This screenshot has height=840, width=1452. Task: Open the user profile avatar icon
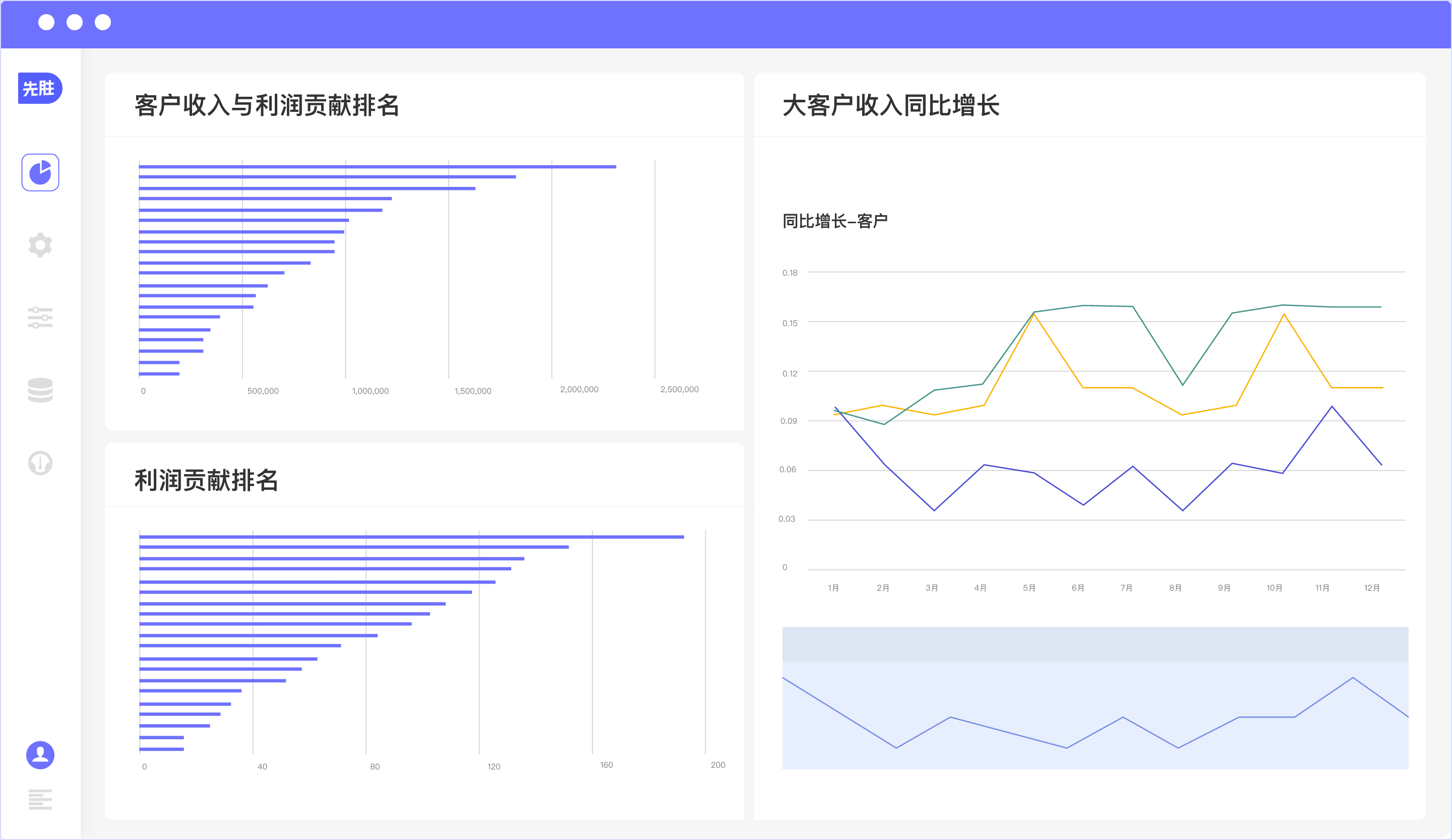[40, 755]
